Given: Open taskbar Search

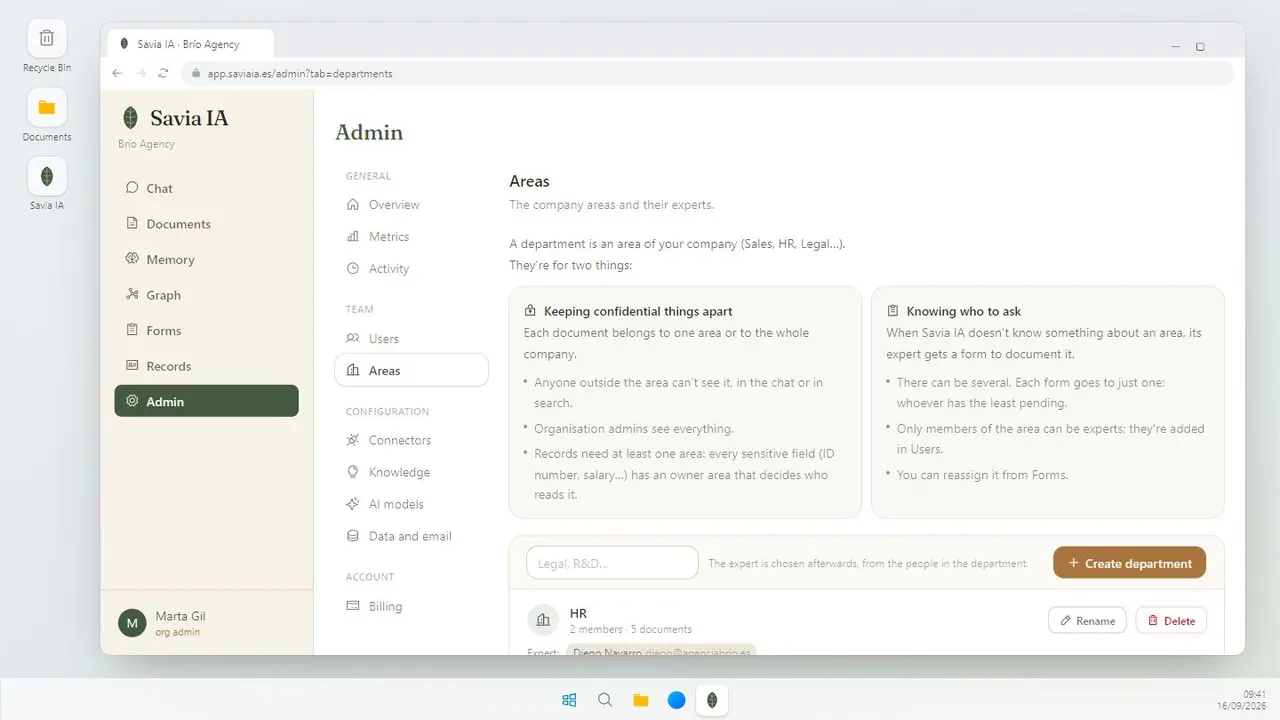Looking at the screenshot, I should tap(605, 700).
